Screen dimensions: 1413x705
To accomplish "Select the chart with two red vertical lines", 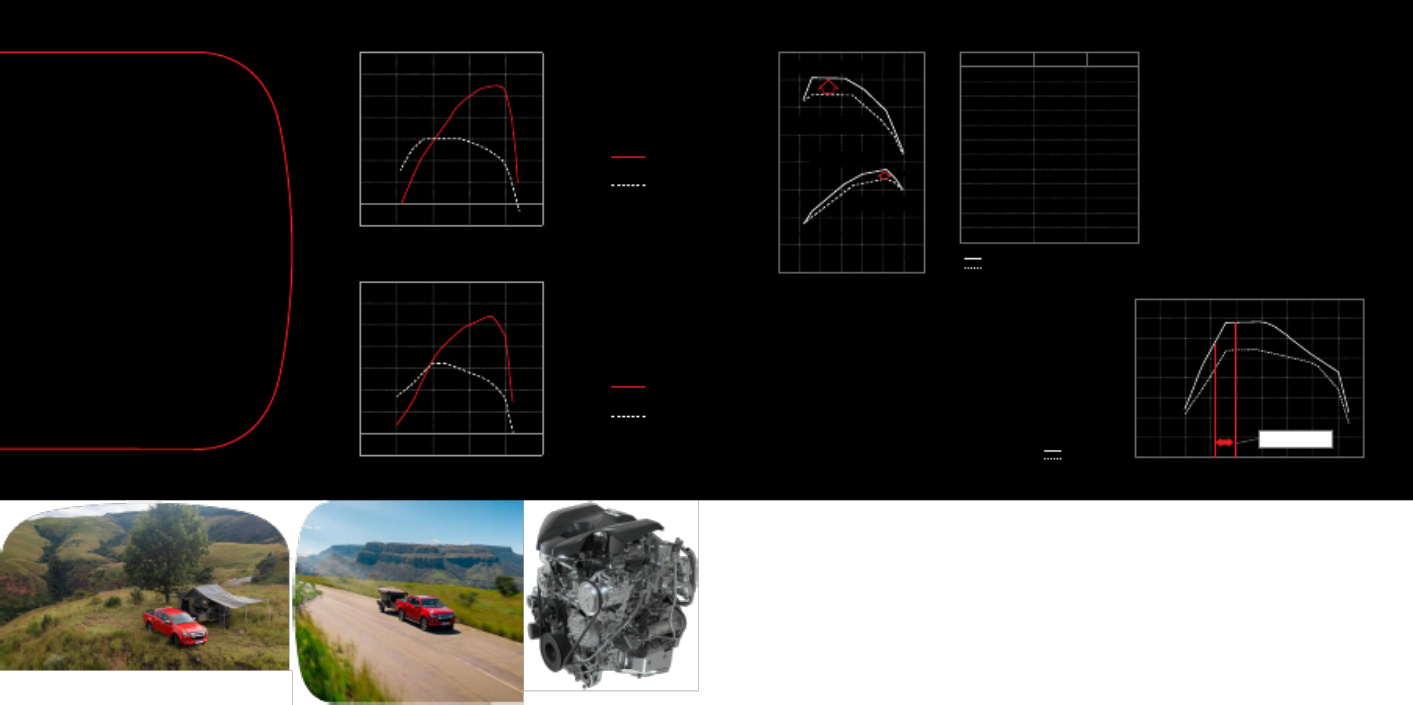I will (1249, 378).
